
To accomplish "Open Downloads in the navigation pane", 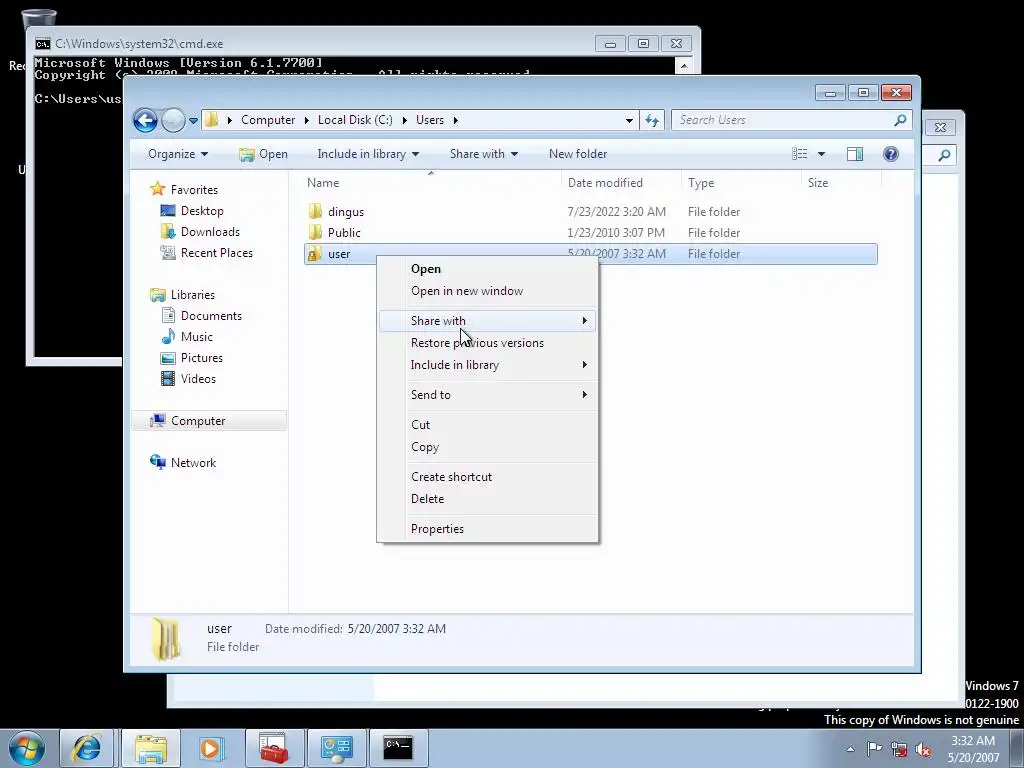I will click(x=210, y=232).
